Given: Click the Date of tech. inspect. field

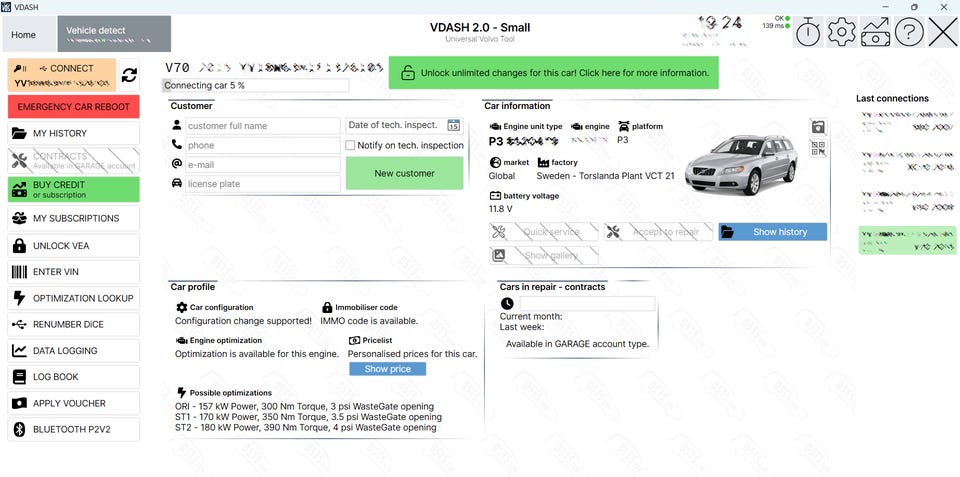Looking at the screenshot, I should coord(404,126).
